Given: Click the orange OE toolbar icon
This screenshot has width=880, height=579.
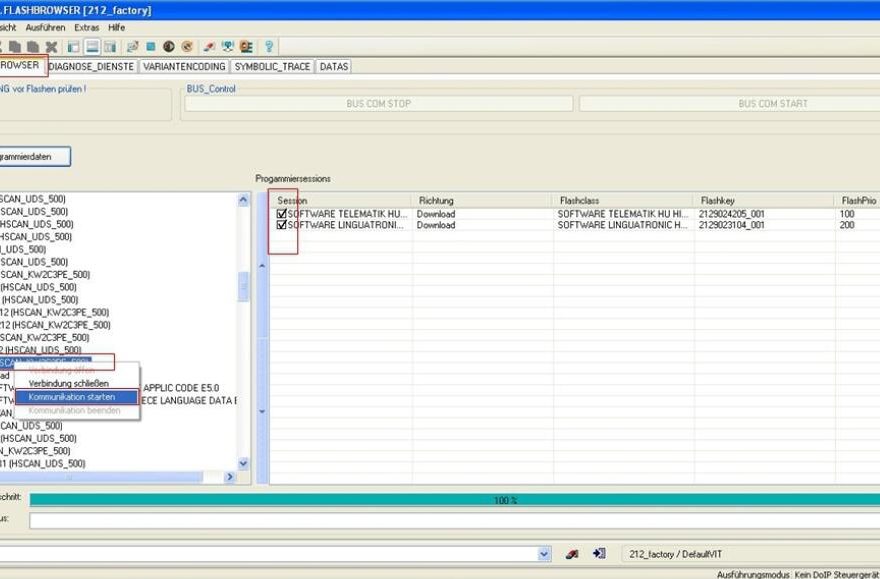Looking at the screenshot, I should 246,47.
